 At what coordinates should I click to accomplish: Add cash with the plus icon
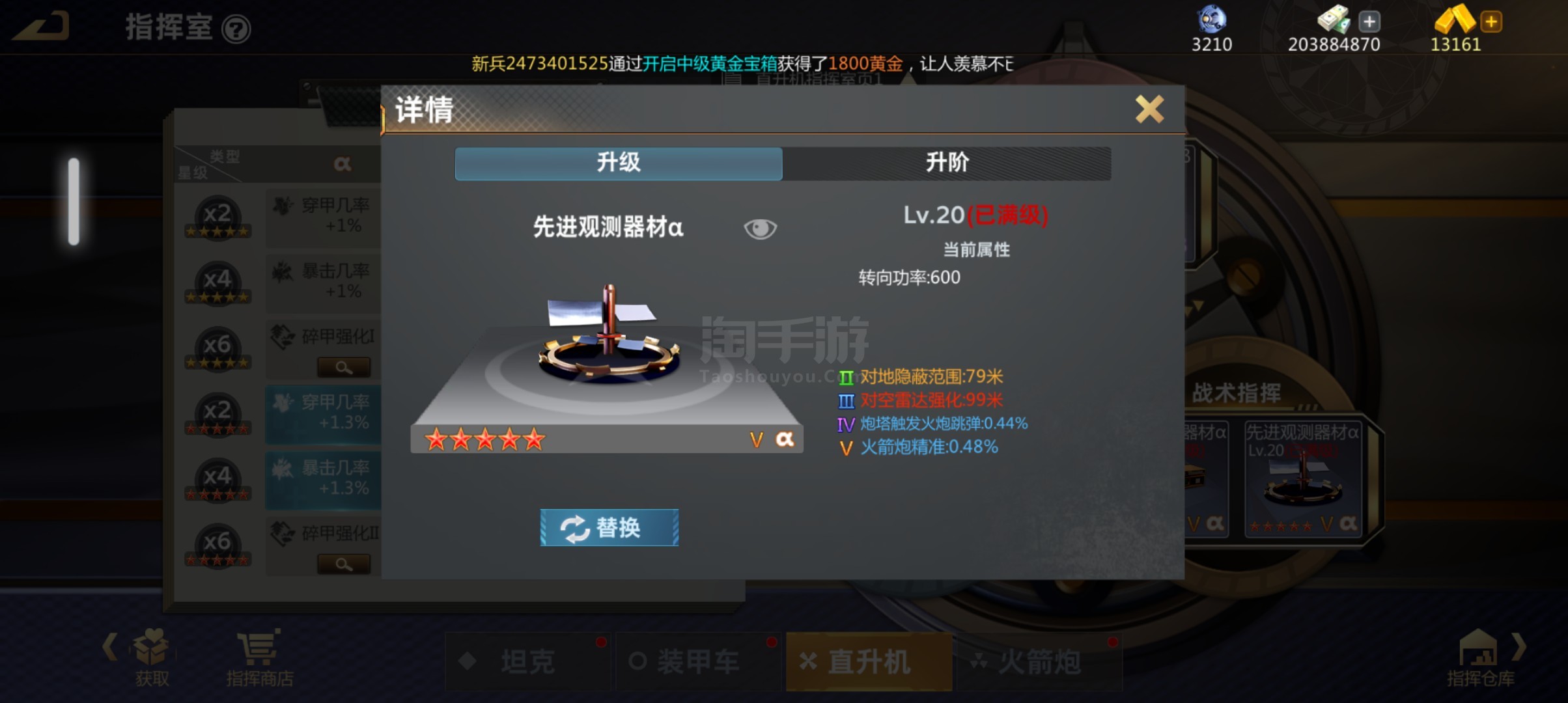pyautogui.click(x=1369, y=21)
